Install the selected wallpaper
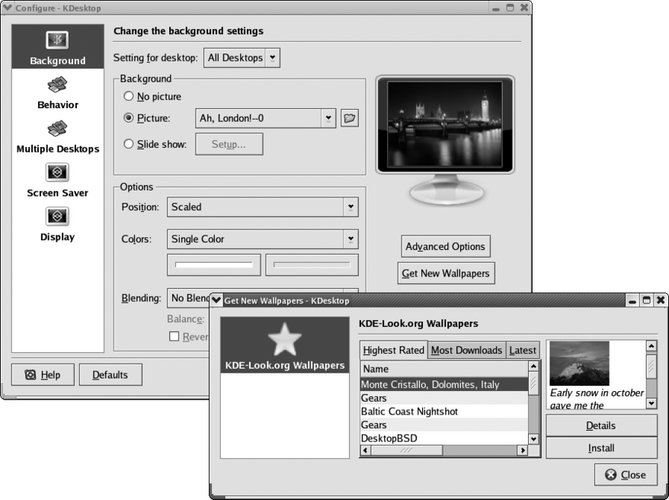Screen dimensions: 669x500 [x=601, y=448]
